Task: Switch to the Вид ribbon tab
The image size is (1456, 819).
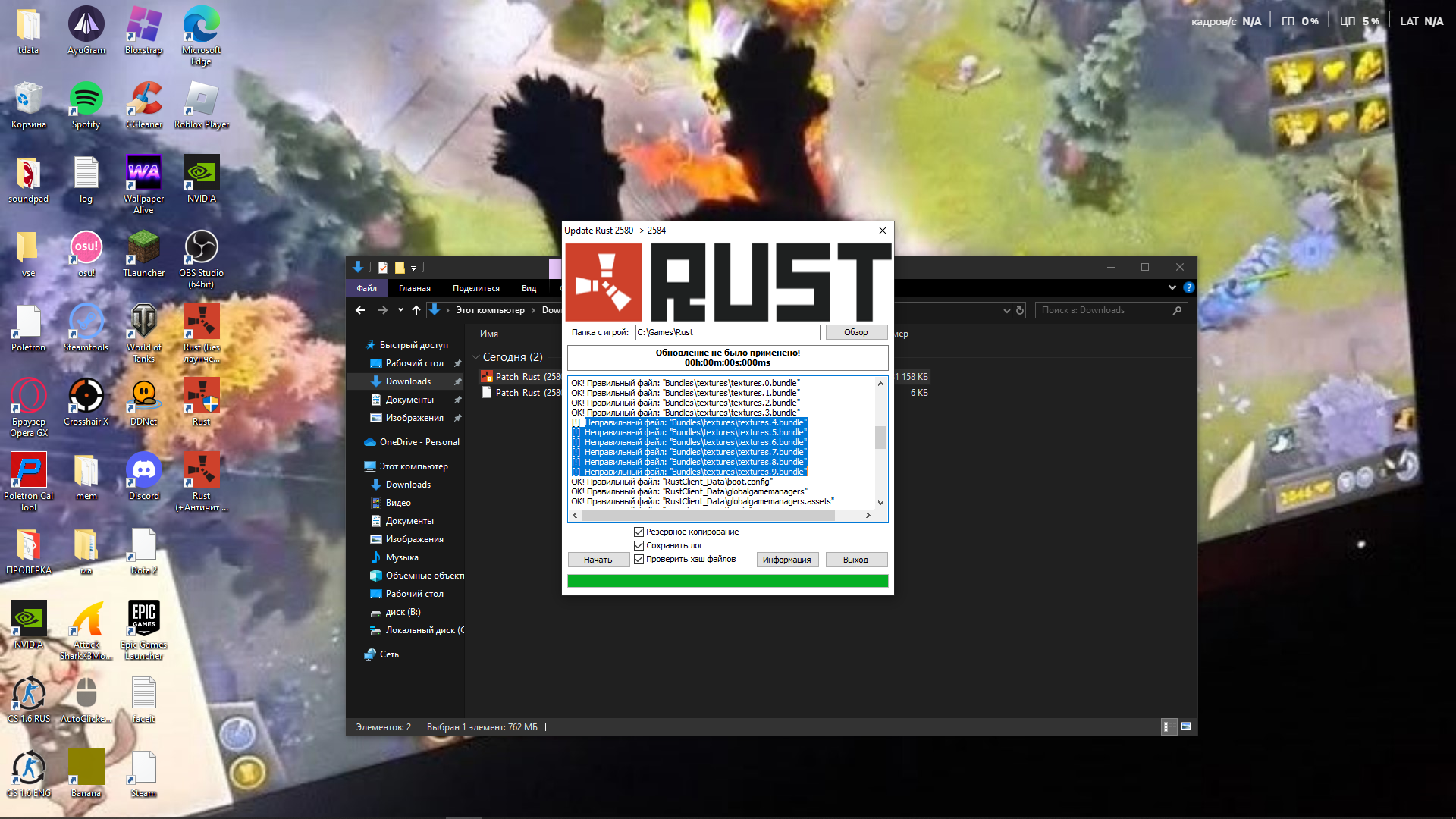Action: point(529,288)
